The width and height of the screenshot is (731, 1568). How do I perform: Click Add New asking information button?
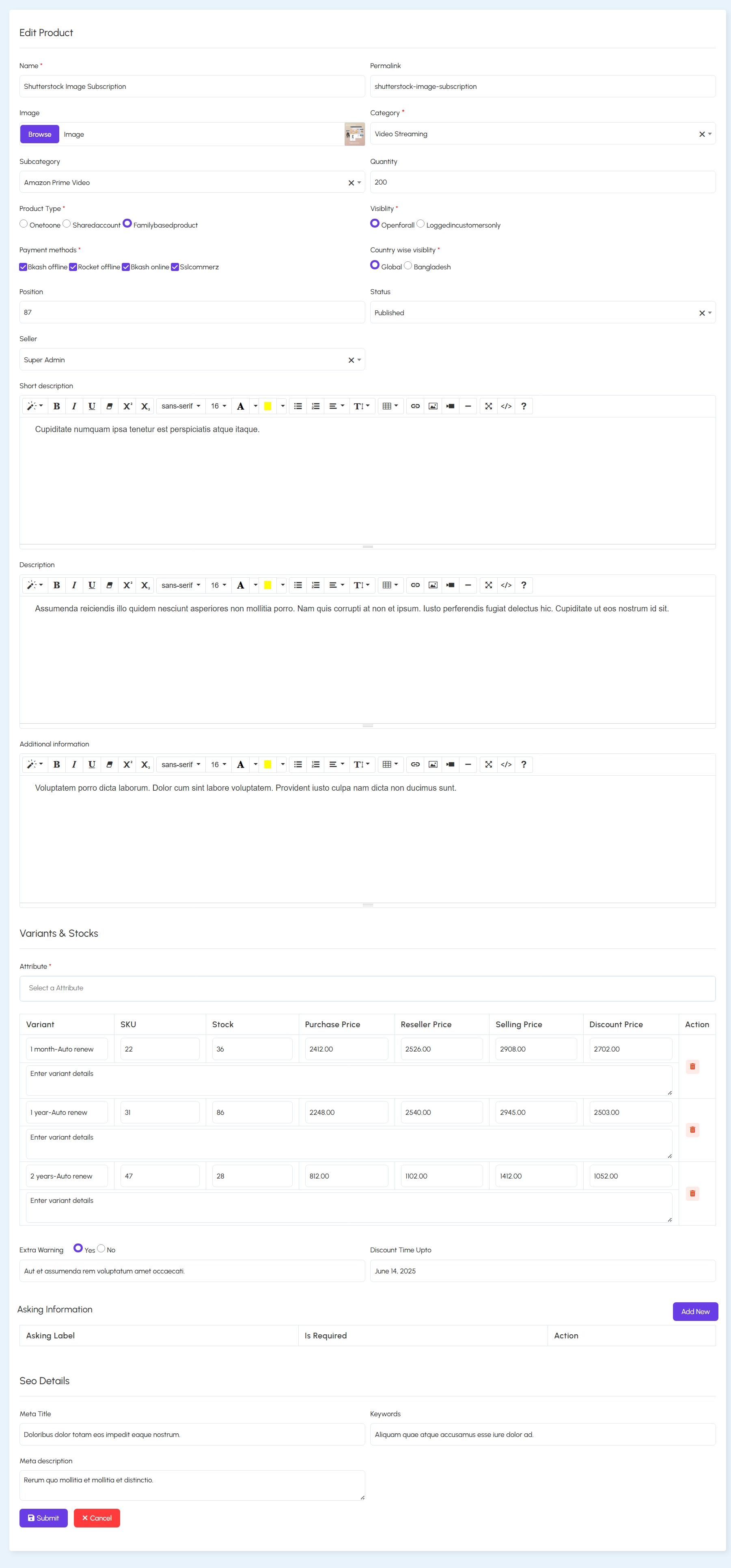coord(695,1312)
